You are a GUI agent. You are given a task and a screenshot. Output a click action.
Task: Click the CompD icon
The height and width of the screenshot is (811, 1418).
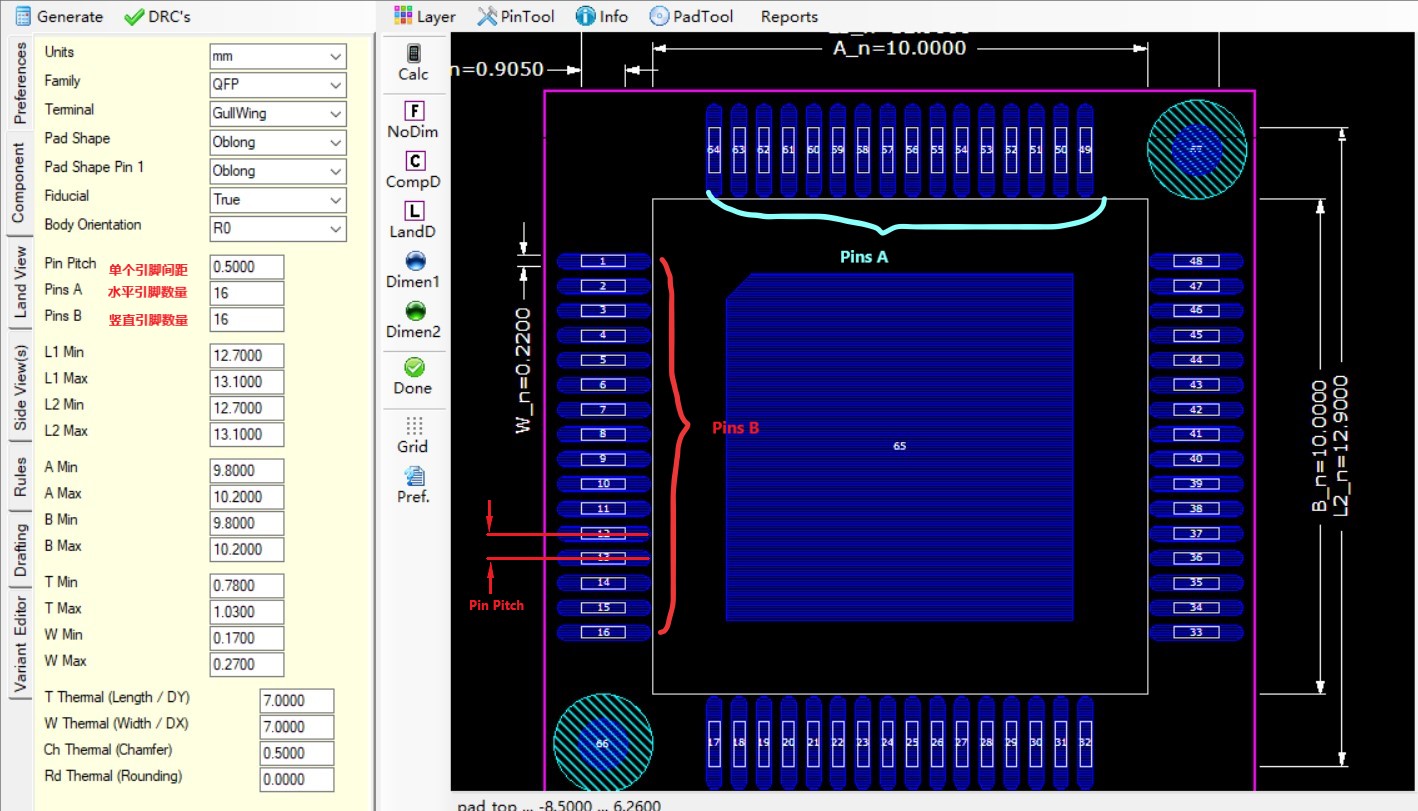413,169
